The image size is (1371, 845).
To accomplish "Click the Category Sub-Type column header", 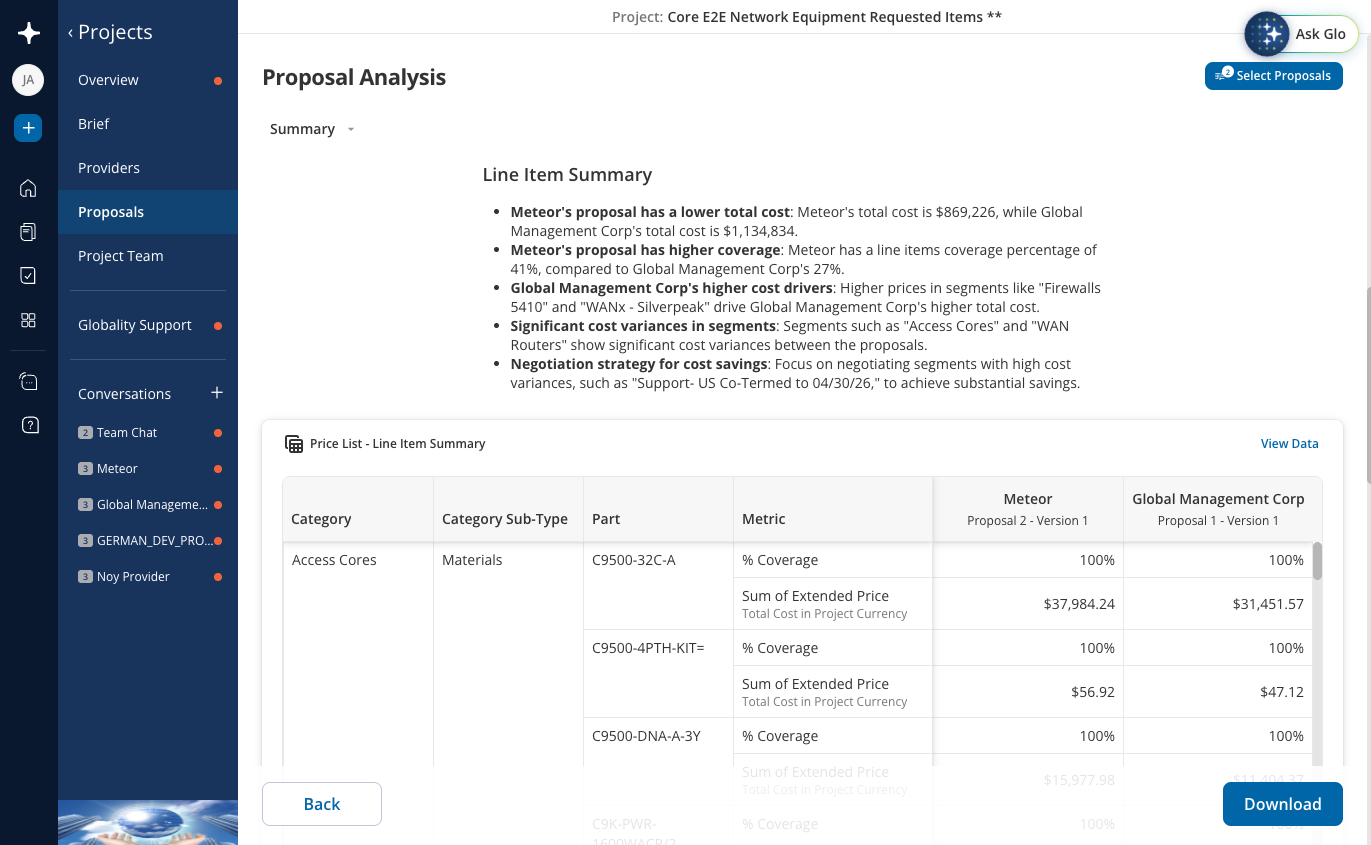I will click(x=508, y=510).
